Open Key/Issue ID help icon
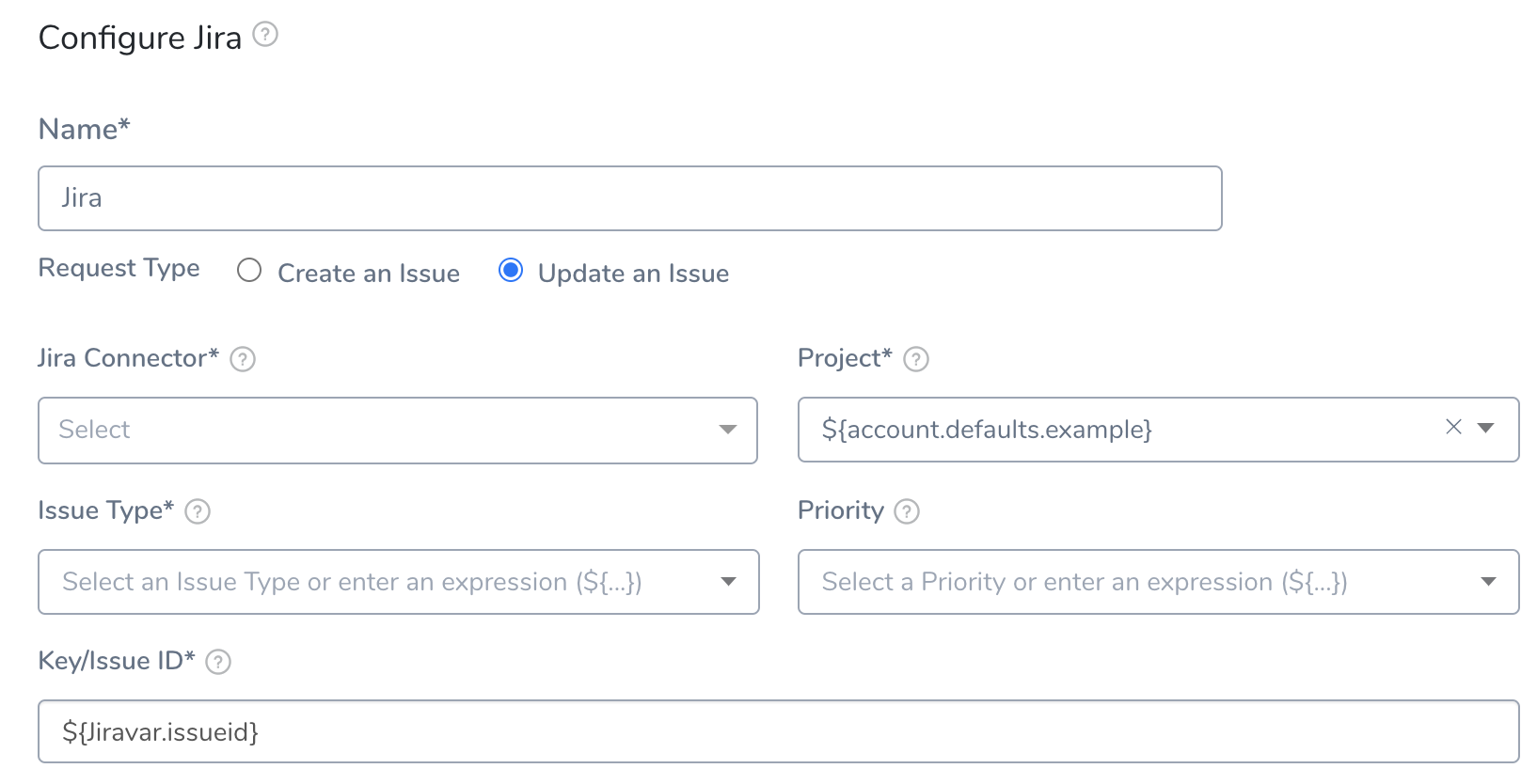1537x784 pixels. point(218,662)
